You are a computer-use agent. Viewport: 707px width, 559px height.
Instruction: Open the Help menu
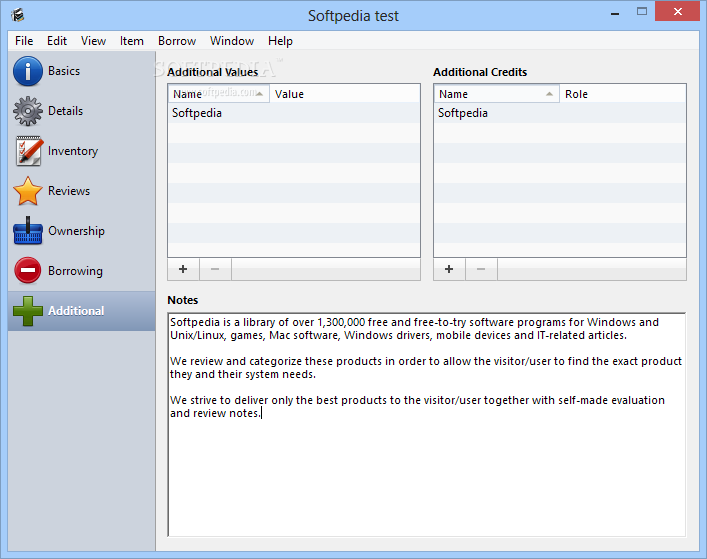tap(280, 41)
